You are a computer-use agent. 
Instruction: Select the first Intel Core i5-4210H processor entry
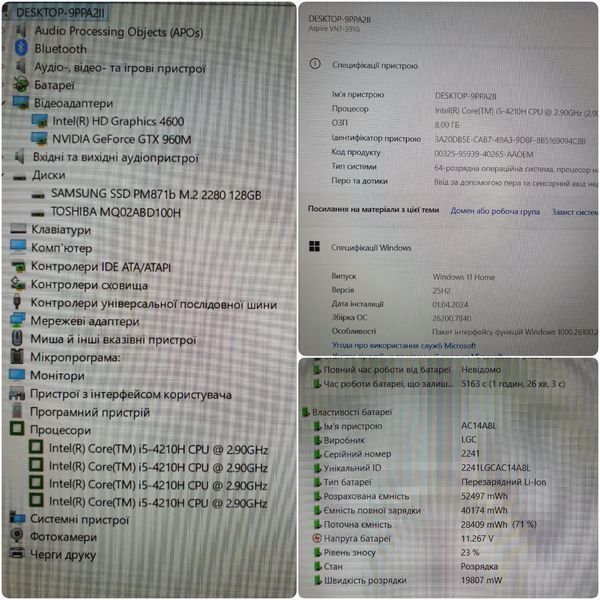(158, 449)
